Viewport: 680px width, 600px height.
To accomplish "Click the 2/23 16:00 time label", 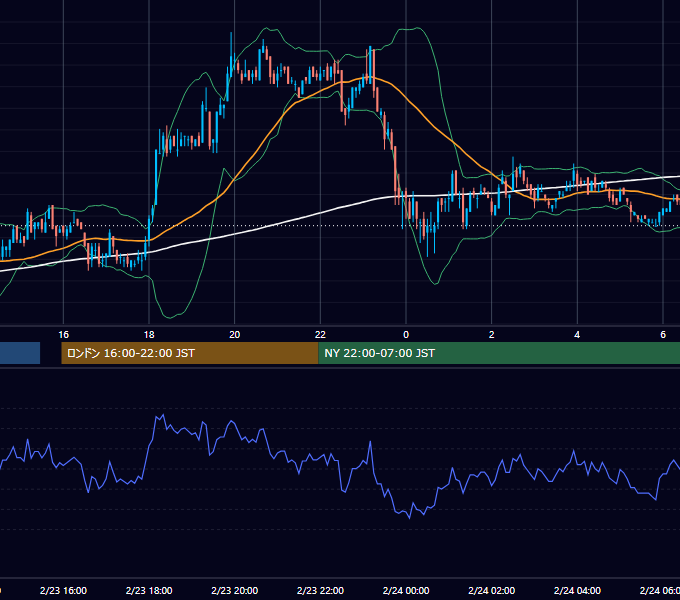I will pyautogui.click(x=63, y=590).
